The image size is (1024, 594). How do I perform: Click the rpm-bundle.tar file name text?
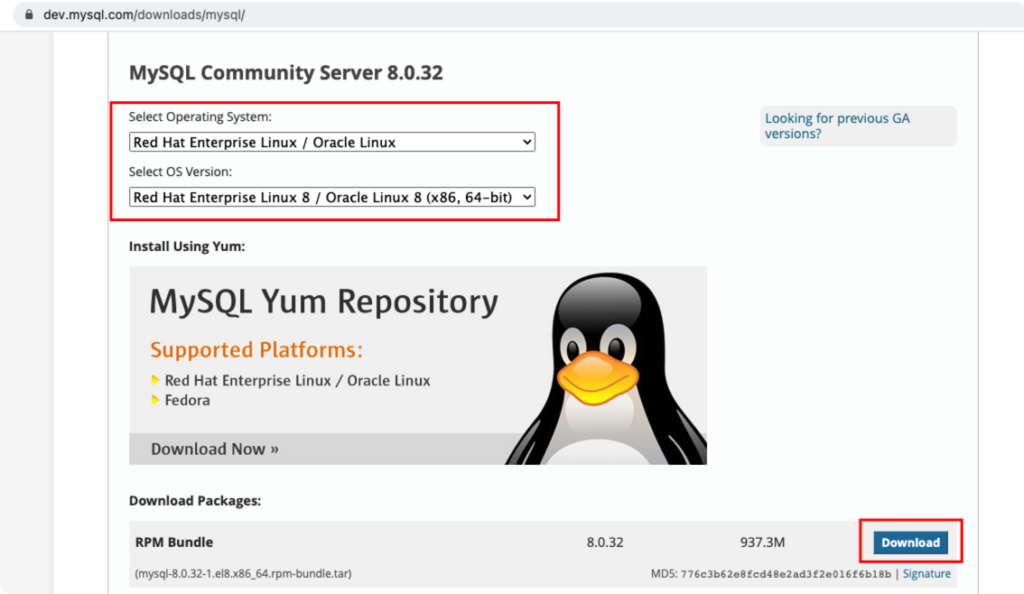(x=243, y=574)
